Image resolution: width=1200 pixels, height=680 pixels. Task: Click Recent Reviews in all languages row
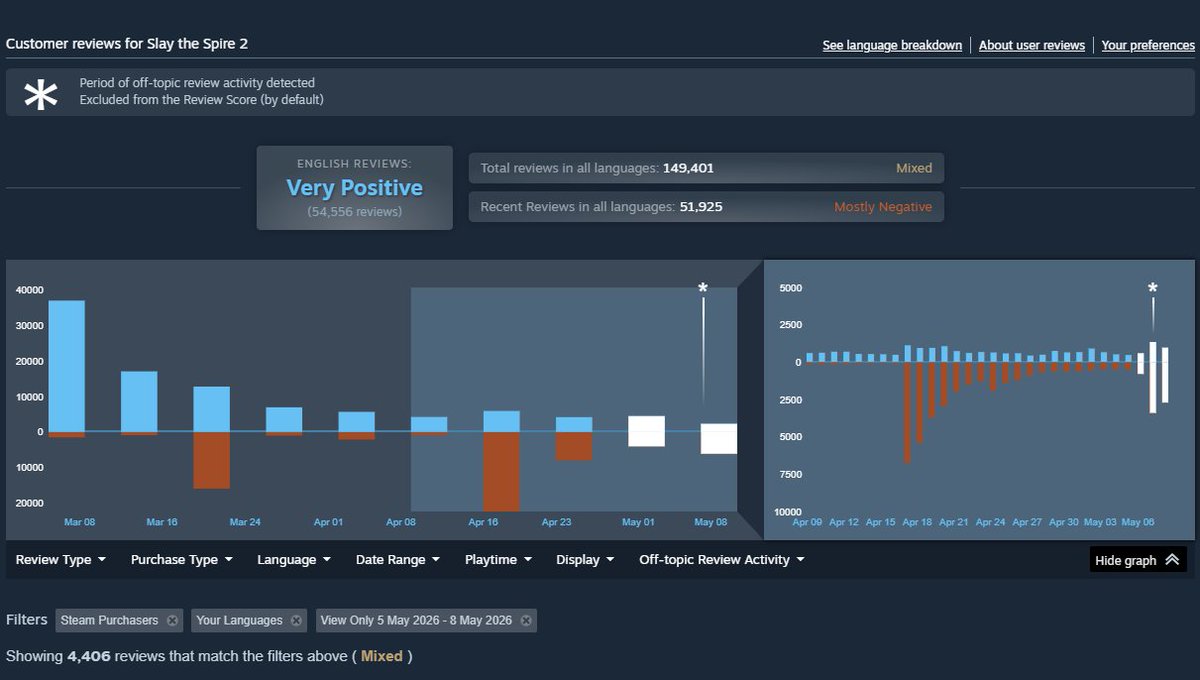coord(706,207)
